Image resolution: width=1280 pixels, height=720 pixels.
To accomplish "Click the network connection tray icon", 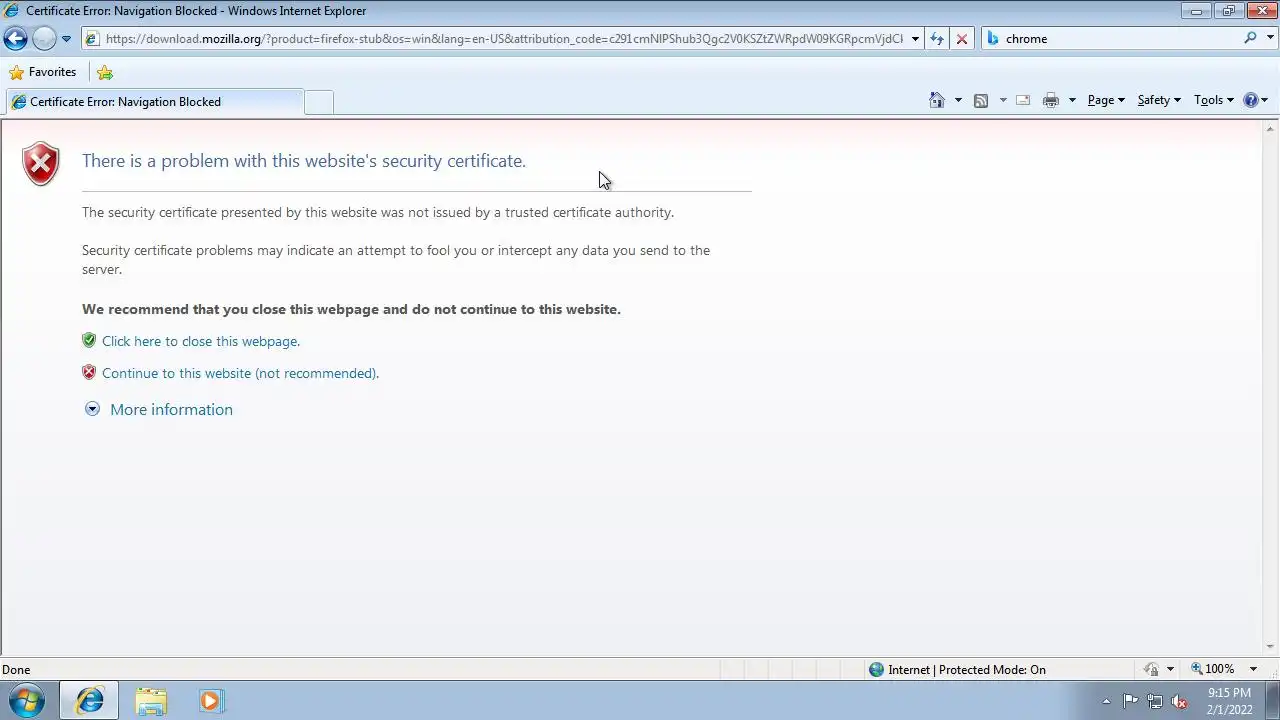I will point(1155,701).
